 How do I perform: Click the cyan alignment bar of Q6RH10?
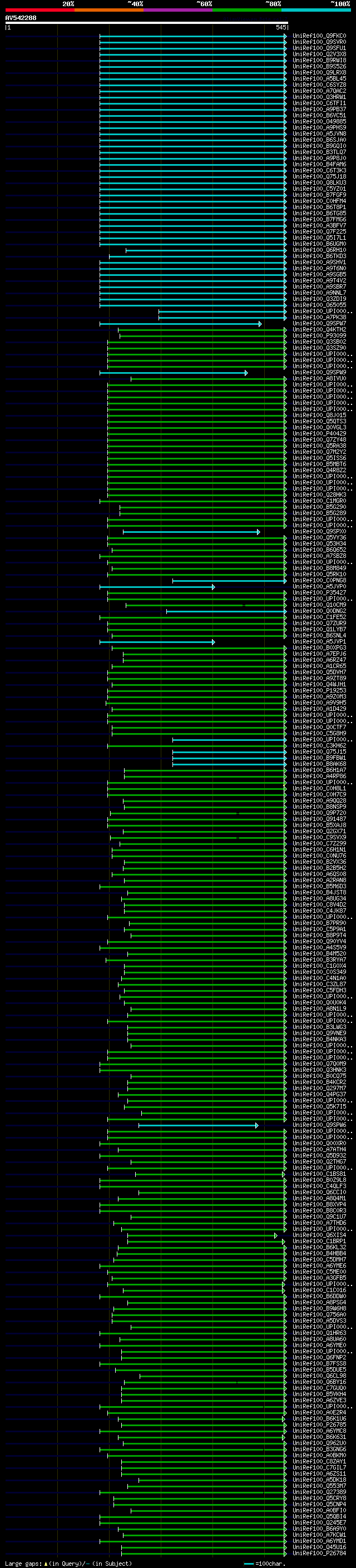(x=206, y=250)
